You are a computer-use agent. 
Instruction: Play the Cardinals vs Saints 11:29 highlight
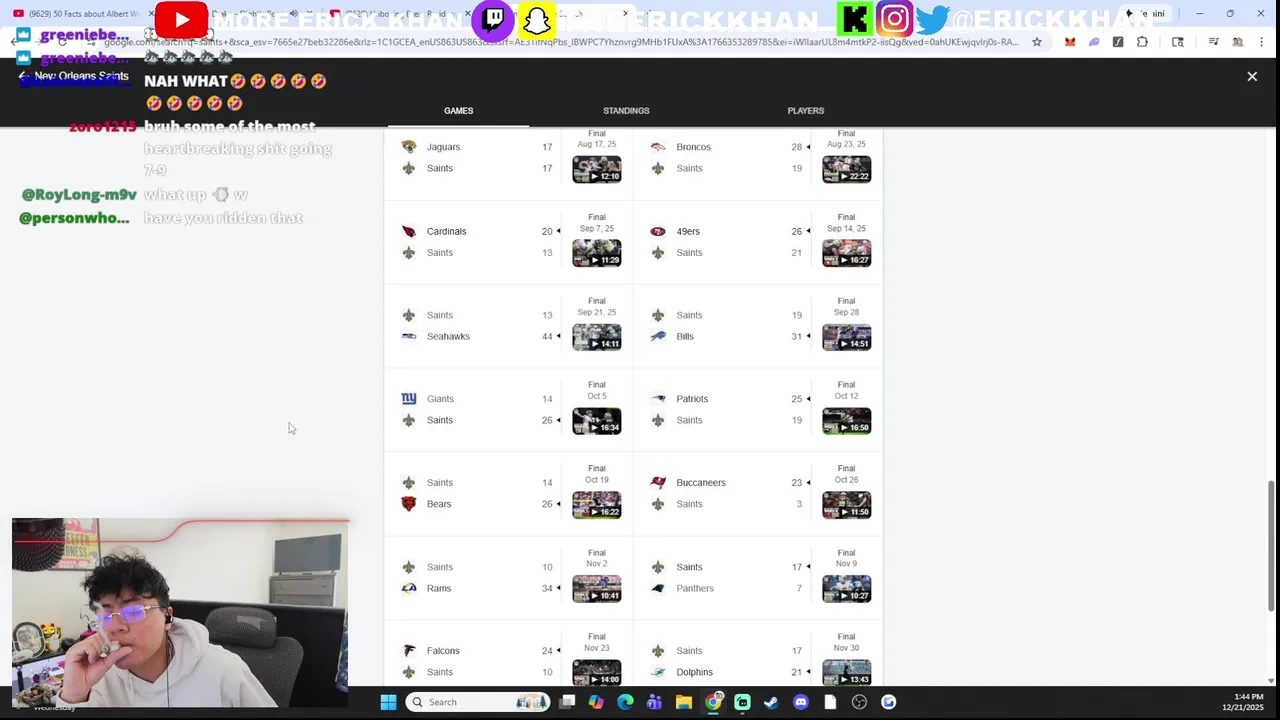596,253
